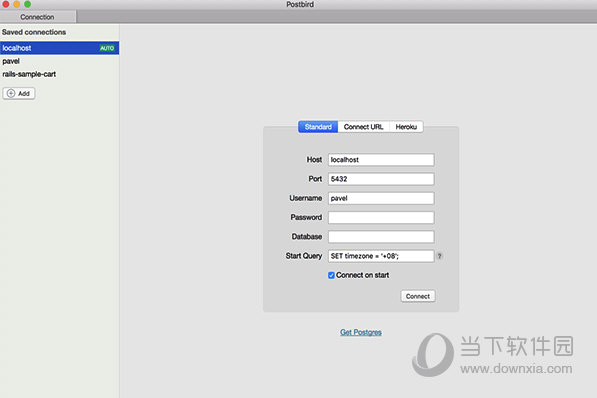This screenshot has height=398, width=597.
Task: Click the Start Query help question mark icon
Action: point(439,256)
